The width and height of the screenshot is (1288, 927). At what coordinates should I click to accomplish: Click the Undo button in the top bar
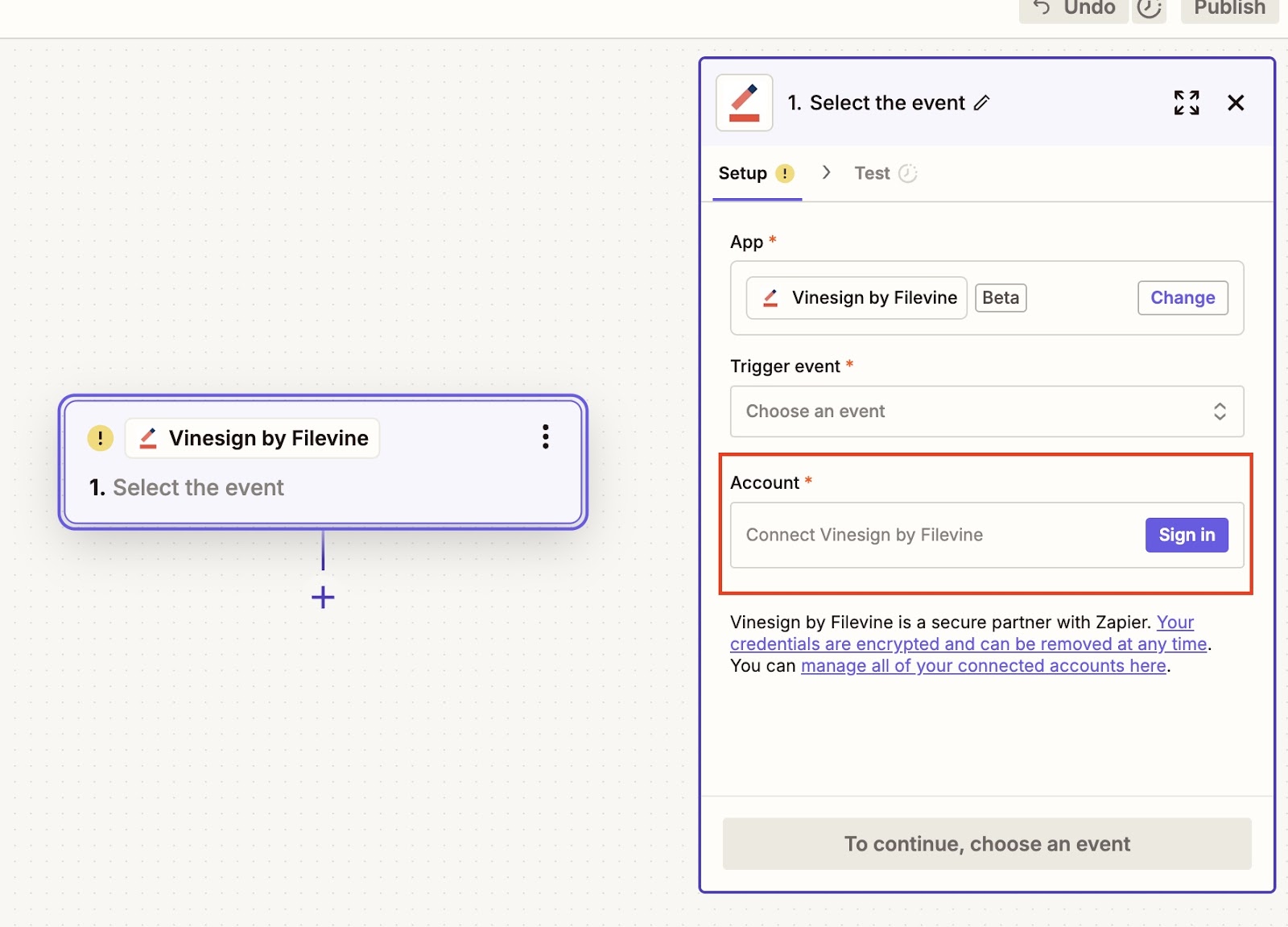1073,10
